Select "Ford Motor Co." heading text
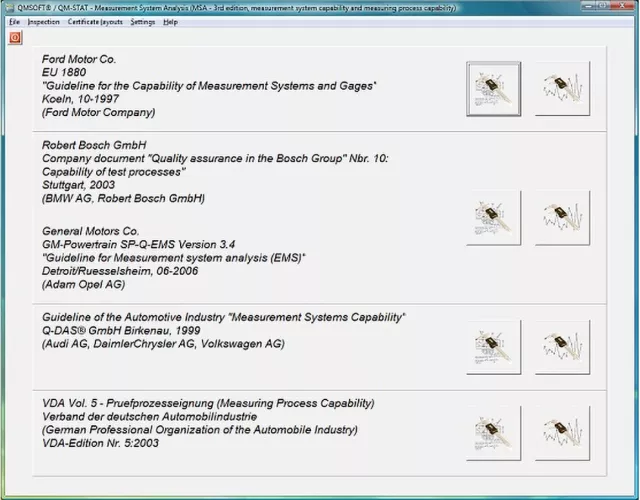The image size is (640, 500). [x=79, y=60]
